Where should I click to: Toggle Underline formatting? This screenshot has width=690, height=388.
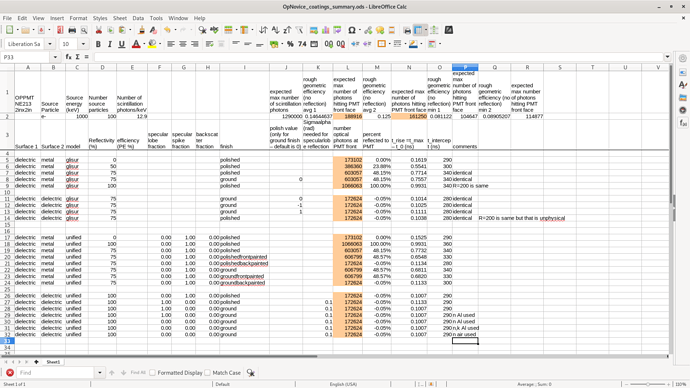point(121,44)
